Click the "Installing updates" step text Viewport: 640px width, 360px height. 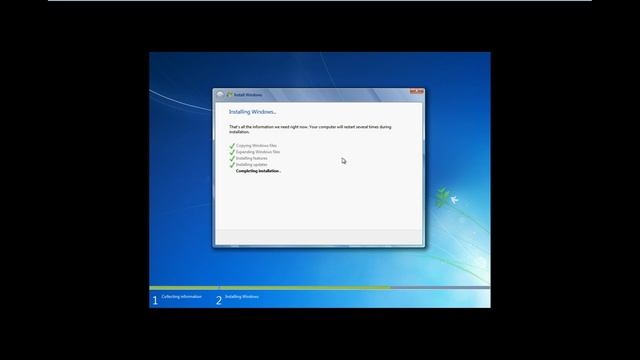click(x=252, y=164)
